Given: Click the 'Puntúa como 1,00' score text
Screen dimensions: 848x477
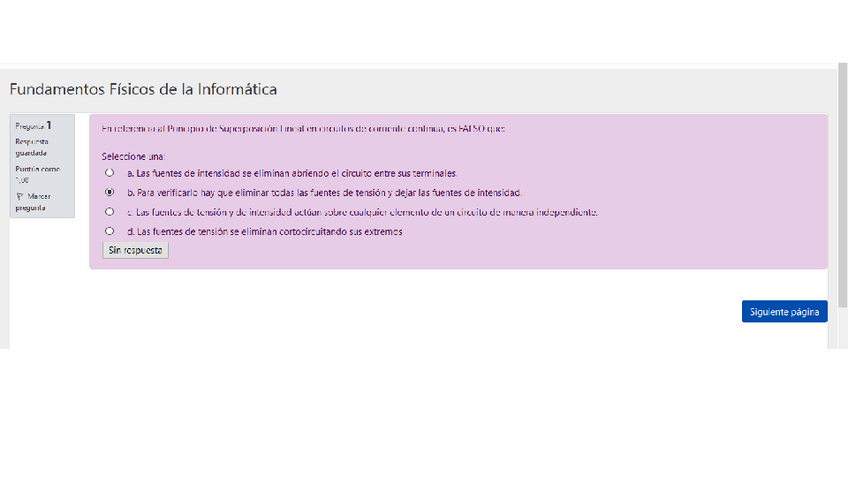Looking at the screenshot, I should [x=36, y=174].
